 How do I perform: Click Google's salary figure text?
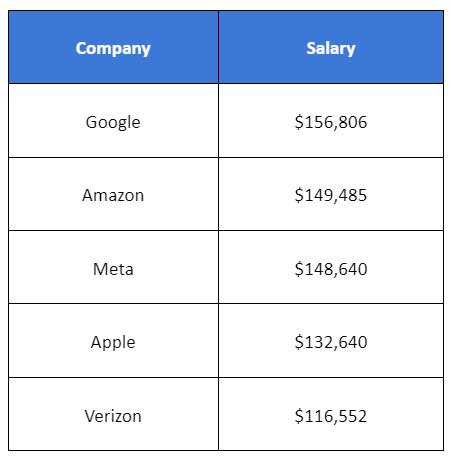point(331,122)
